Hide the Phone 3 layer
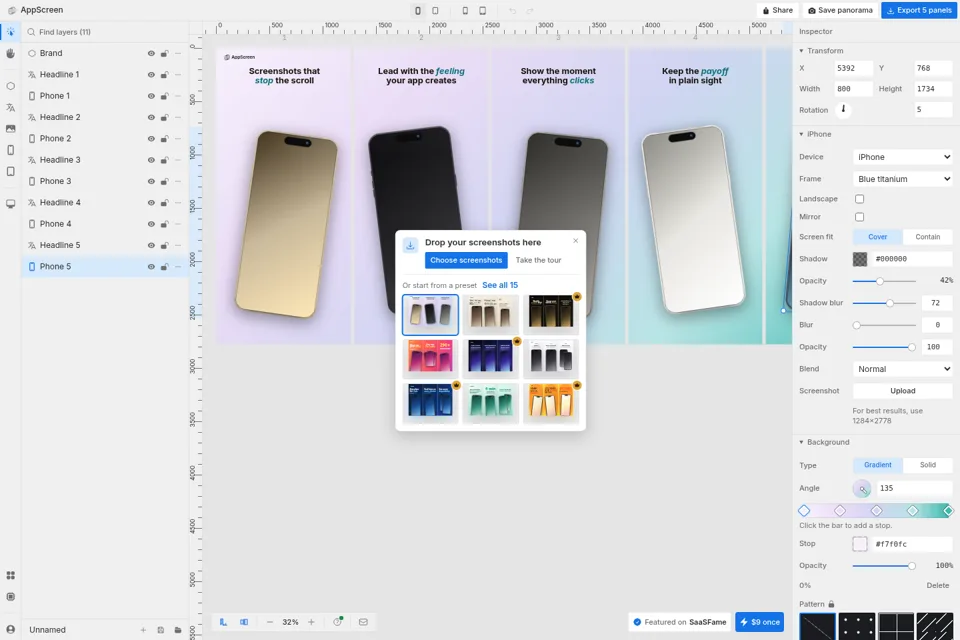 coord(151,181)
